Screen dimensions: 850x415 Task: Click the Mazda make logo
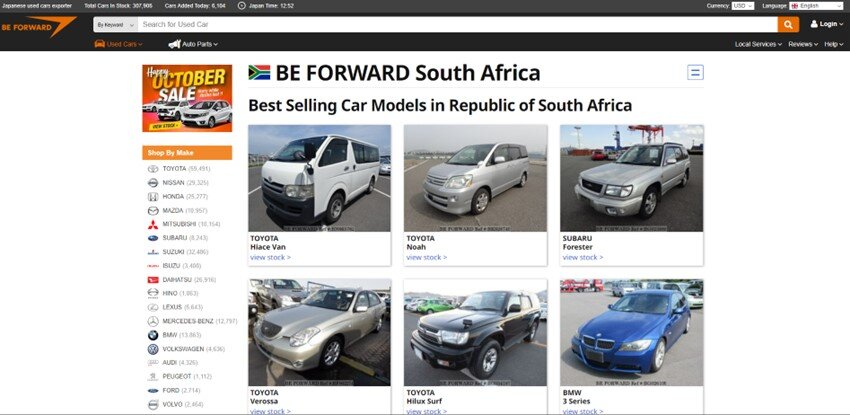pyautogui.click(x=153, y=211)
